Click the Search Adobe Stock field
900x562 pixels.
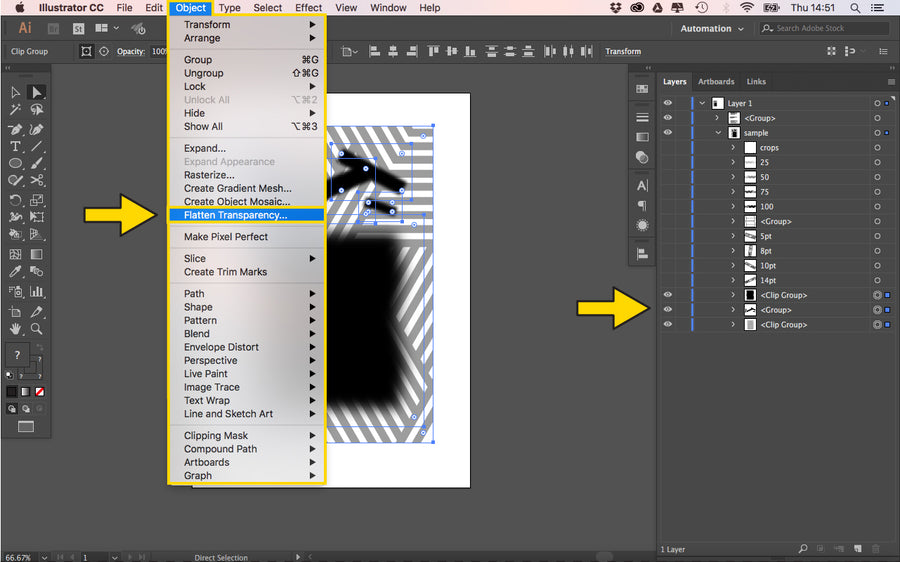[826, 29]
